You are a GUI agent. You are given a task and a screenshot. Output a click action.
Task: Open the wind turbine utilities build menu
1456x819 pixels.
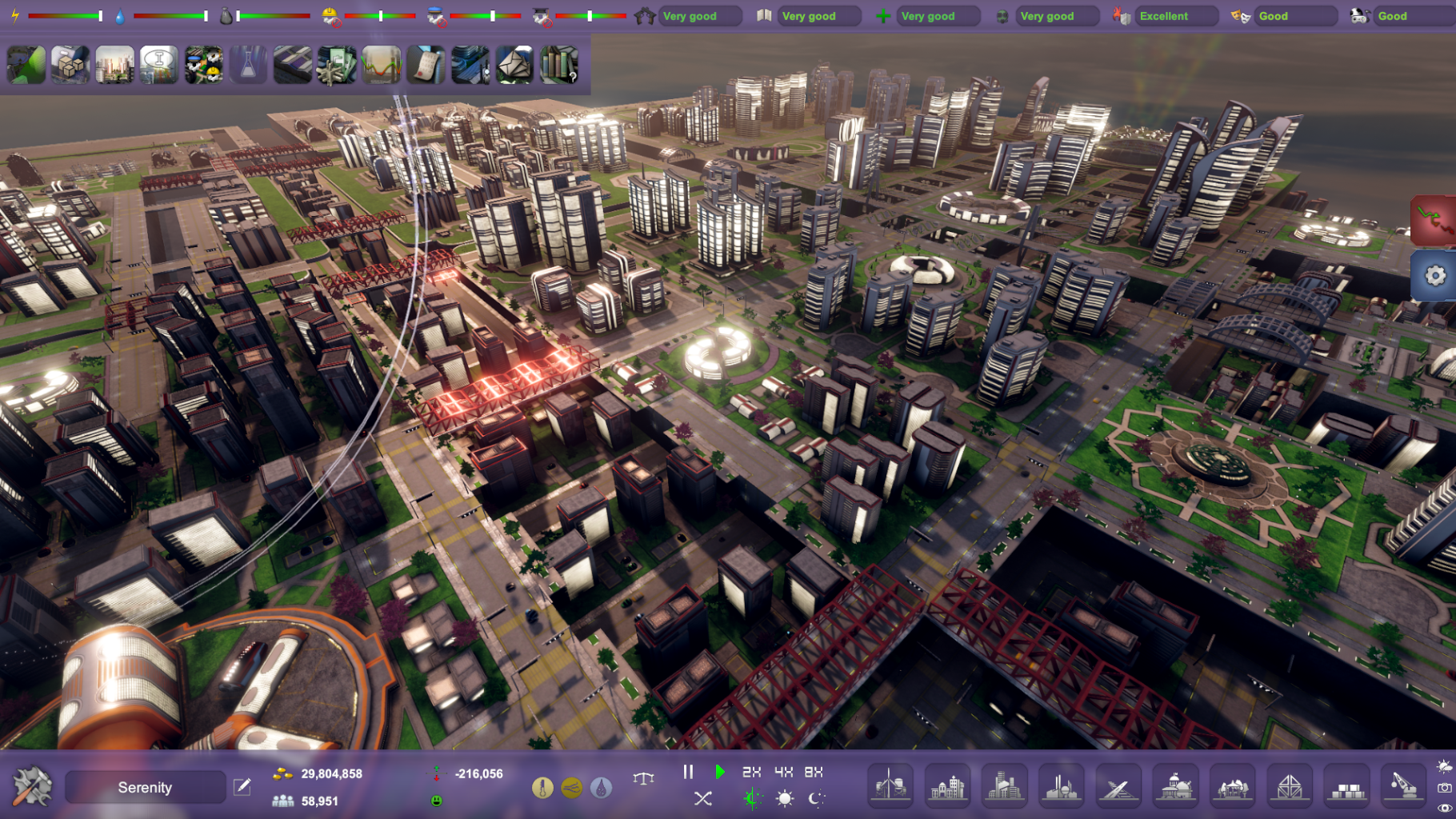tap(890, 785)
